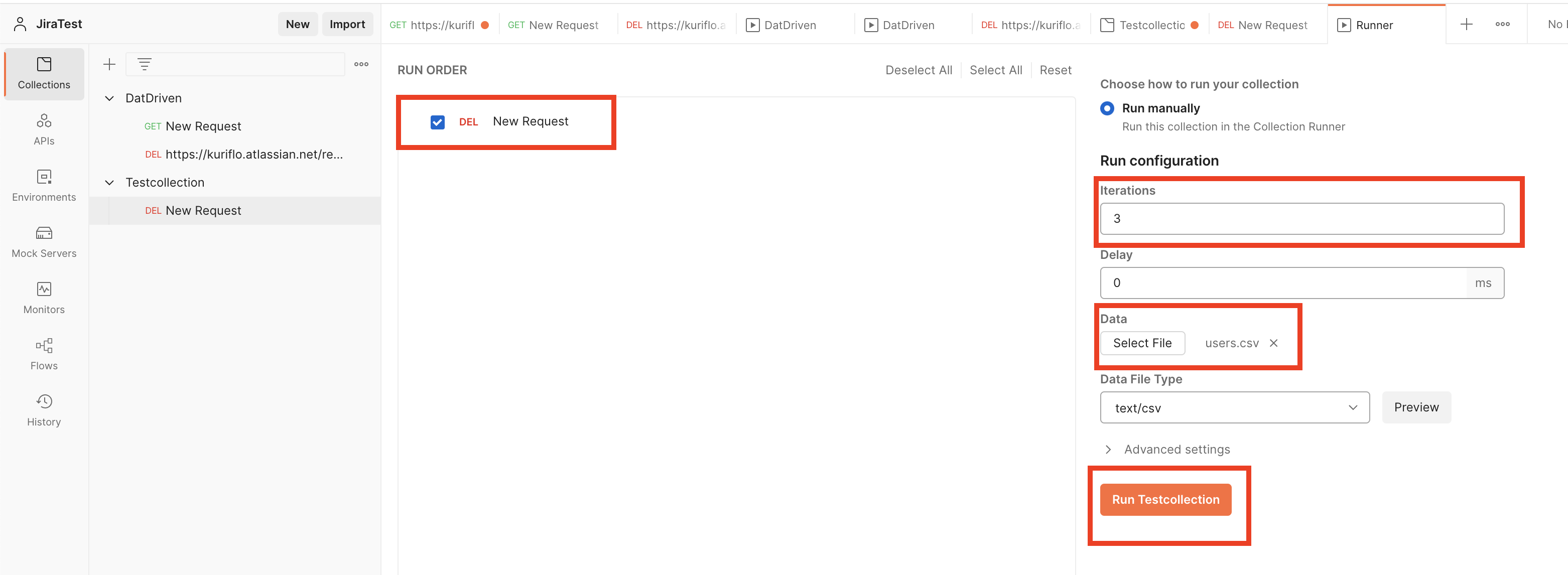Click the filter icon in collections search

(x=144, y=64)
